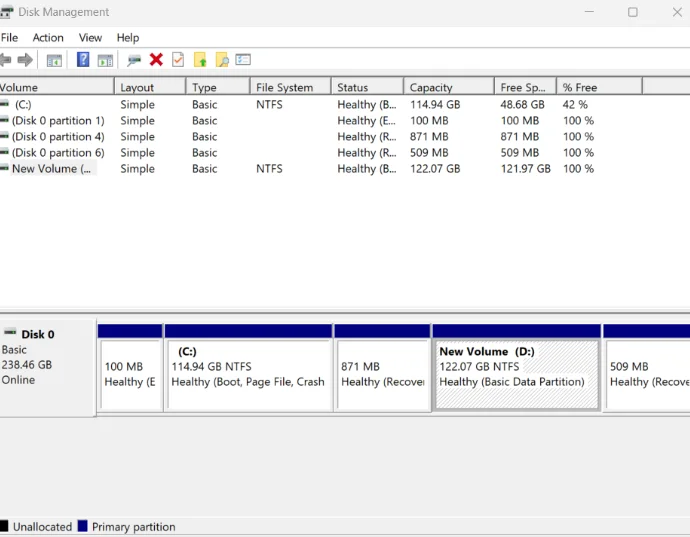The image size is (690, 537).
Task: Sort by the File System column header
Action: 290,87
